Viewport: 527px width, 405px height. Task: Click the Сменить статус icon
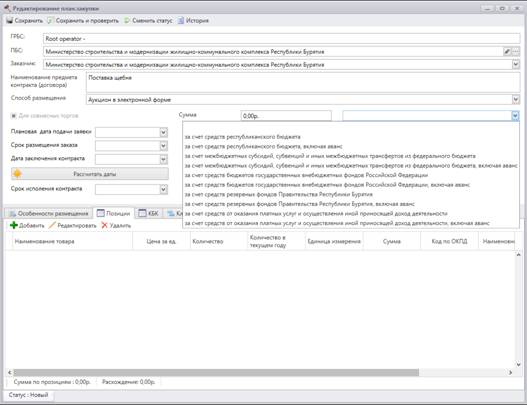pos(127,21)
